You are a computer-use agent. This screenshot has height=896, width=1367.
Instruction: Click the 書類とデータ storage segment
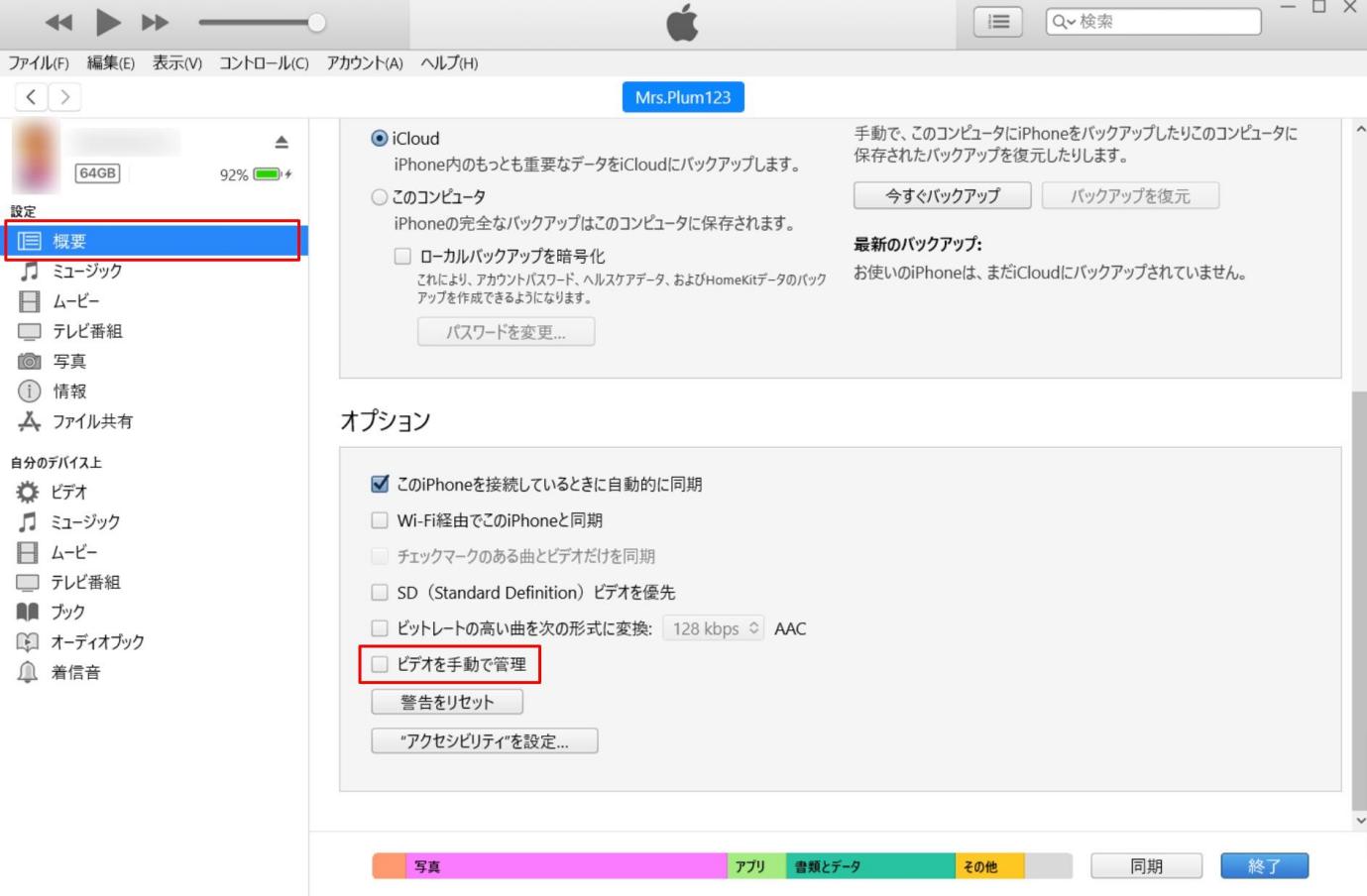click(870, 866)
